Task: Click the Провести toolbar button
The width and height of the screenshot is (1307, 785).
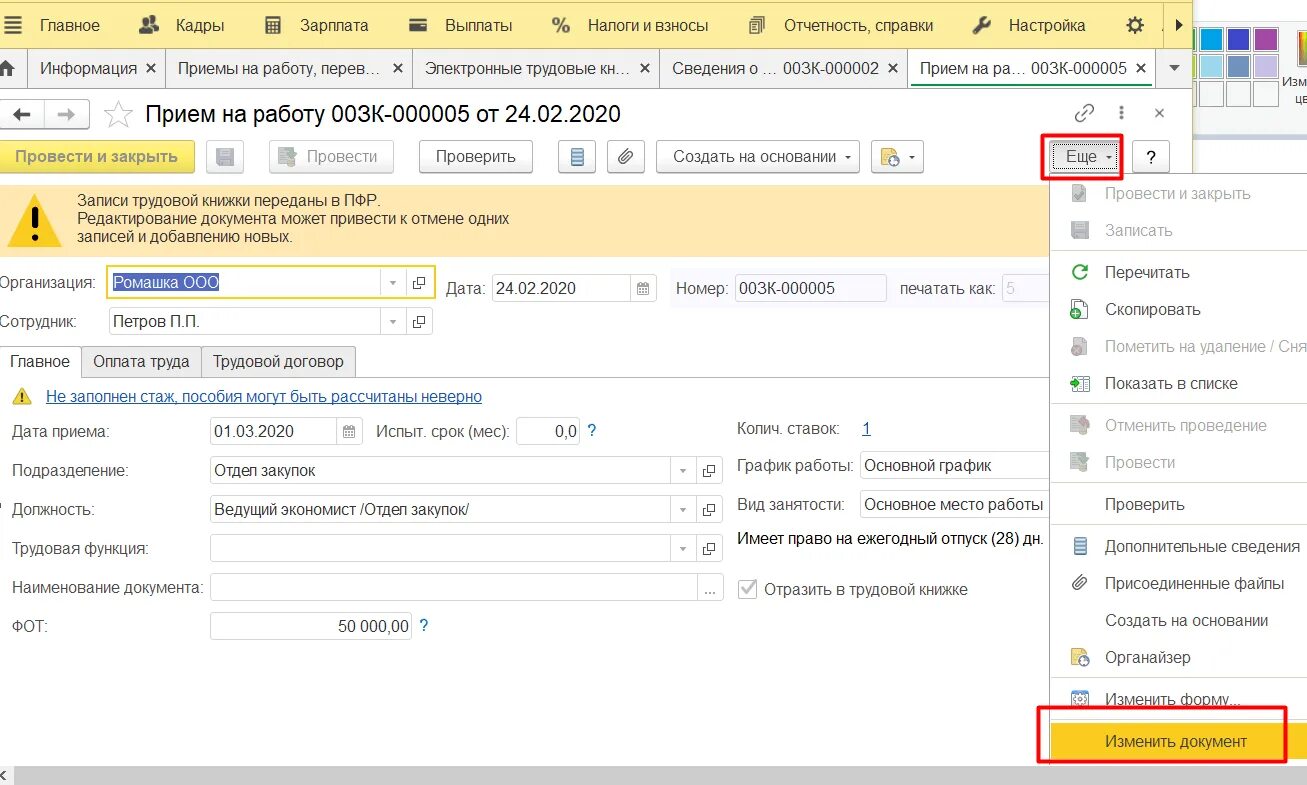Action: coord(331,157)
